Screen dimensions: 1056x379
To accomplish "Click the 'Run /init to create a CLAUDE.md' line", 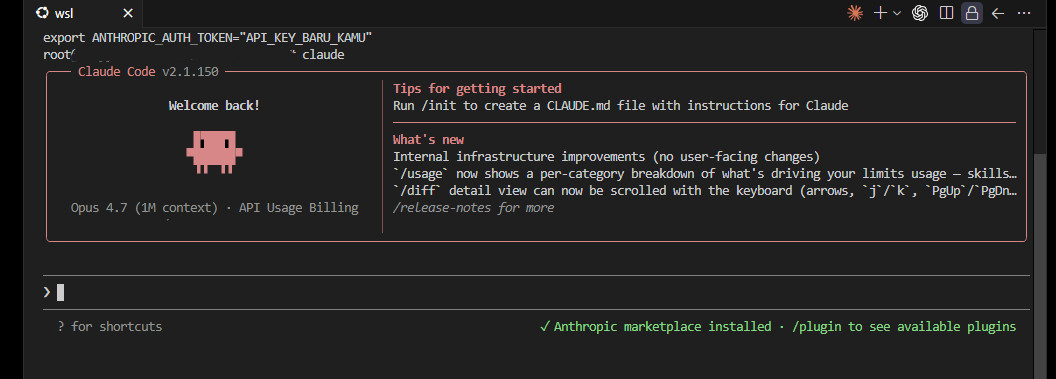I will click(x=620, y=106).
